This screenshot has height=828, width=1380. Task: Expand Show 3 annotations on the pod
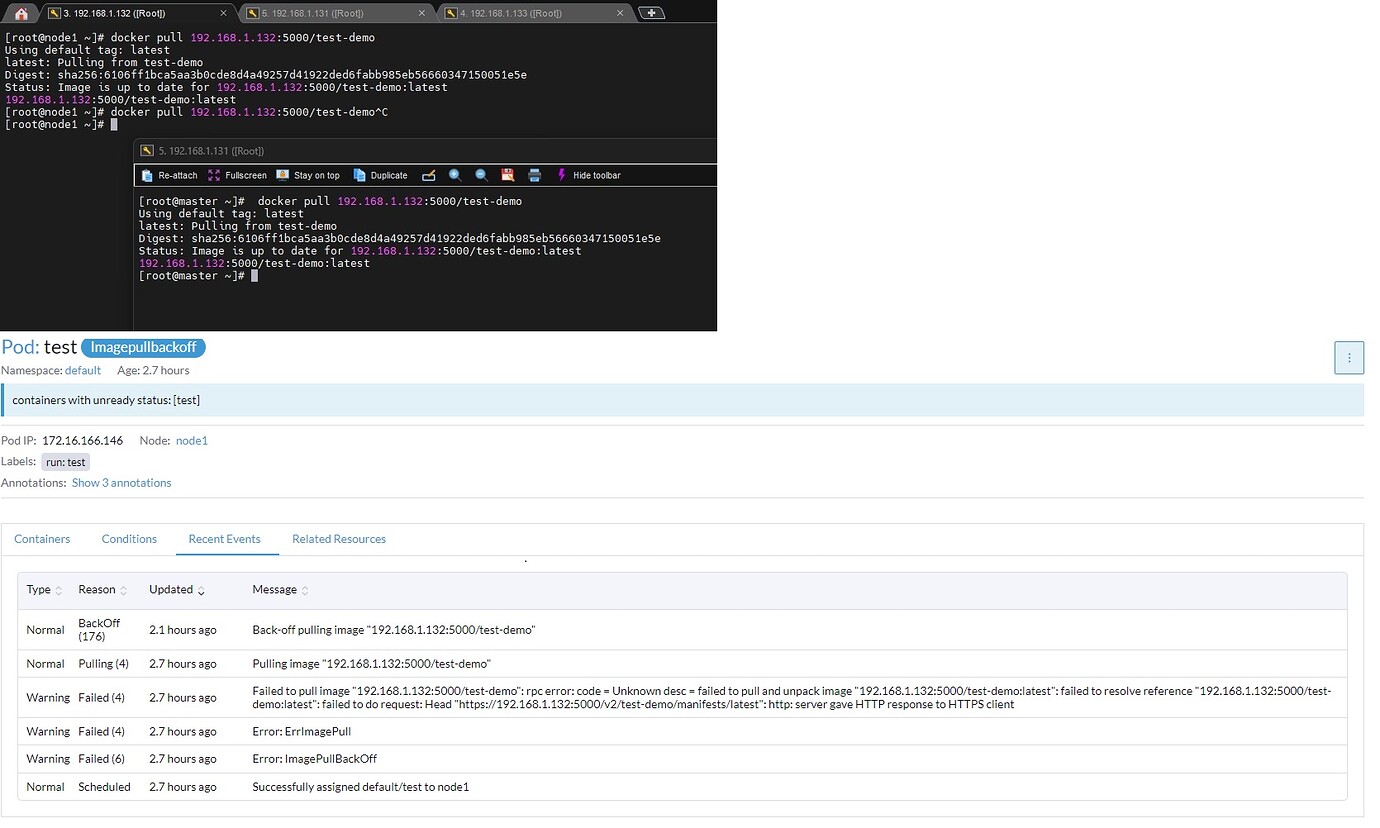coord(121,482)
